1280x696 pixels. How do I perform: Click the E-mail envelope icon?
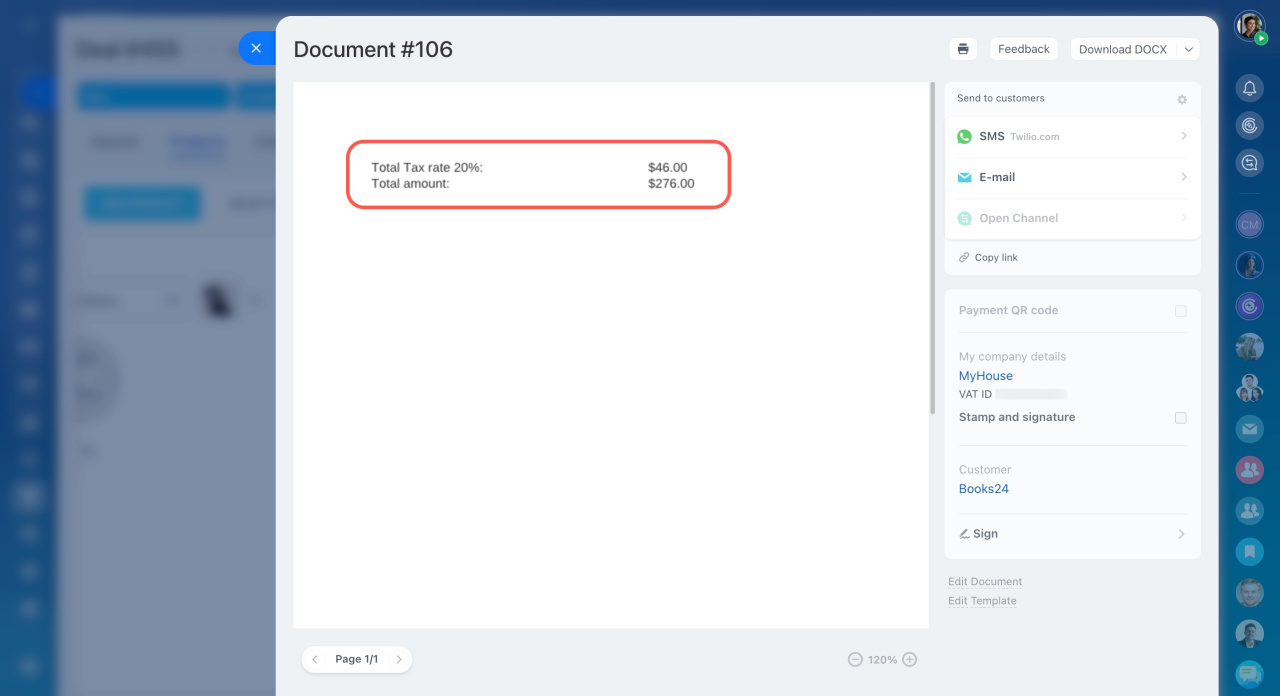[964, 177]
